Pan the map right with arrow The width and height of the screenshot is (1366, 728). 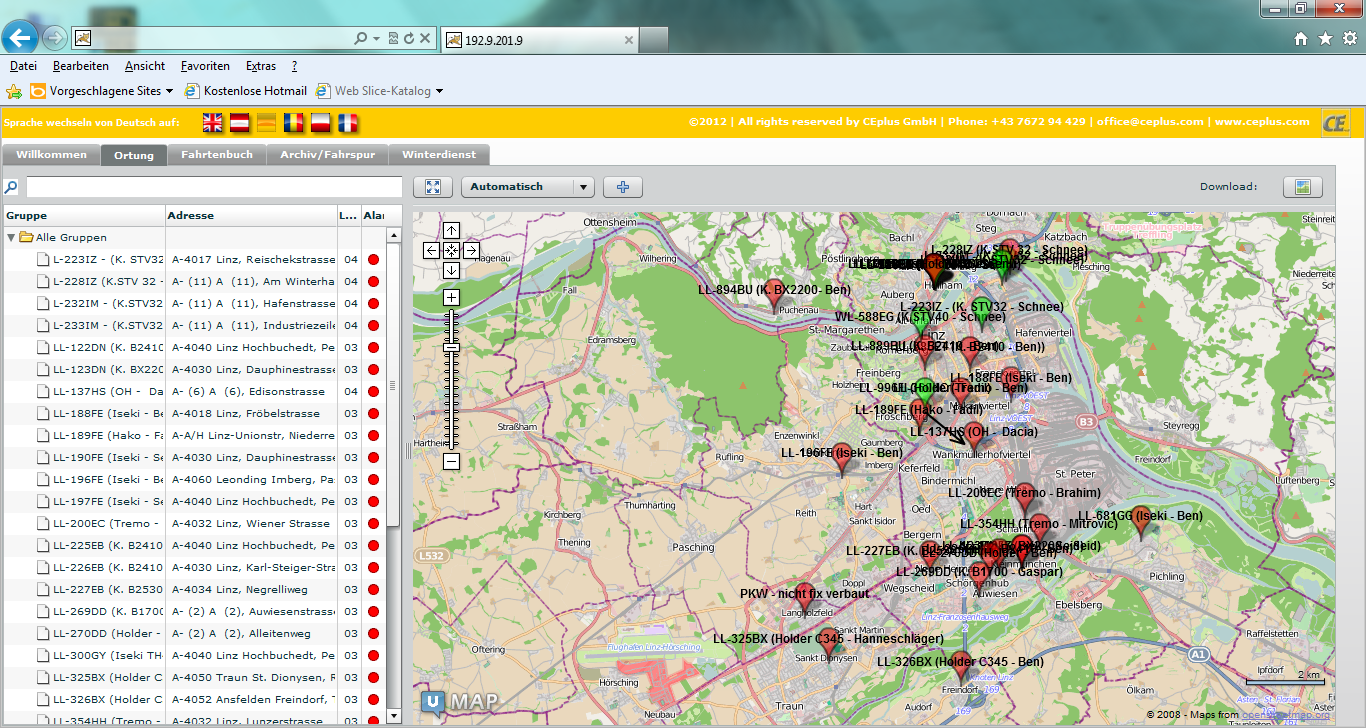click(471, 251)
